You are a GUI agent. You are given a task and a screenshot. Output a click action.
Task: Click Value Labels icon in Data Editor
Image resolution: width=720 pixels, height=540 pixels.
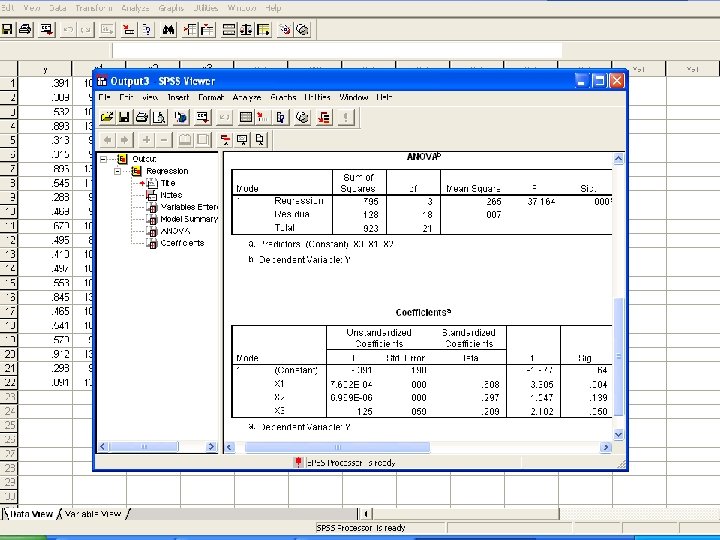(285, 30)
